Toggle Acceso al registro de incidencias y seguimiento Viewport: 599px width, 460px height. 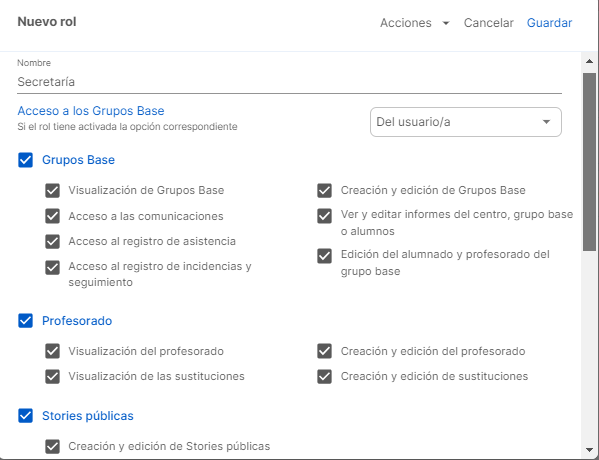pos(52,267)
